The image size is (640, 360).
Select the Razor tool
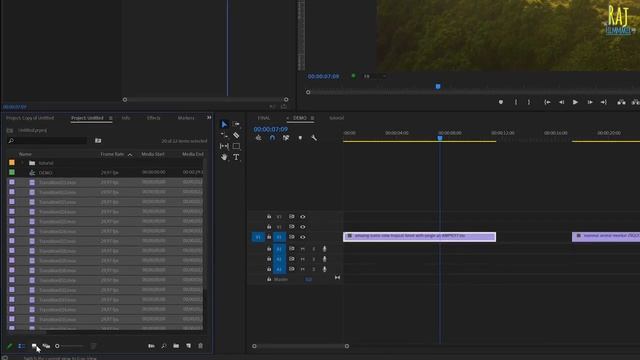[x=236, y=135]
